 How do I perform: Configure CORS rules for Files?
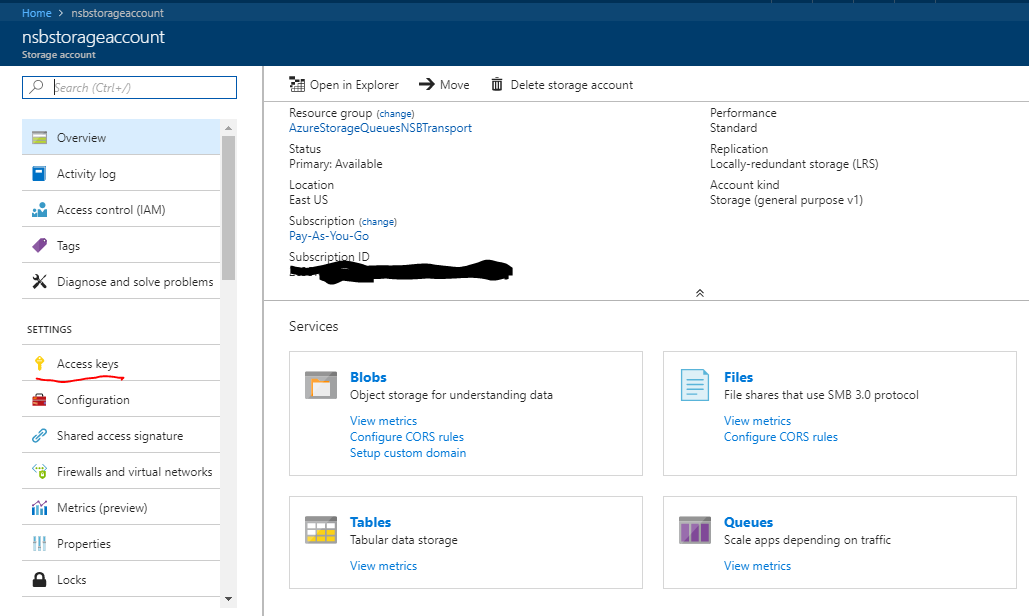click(781, 437)
